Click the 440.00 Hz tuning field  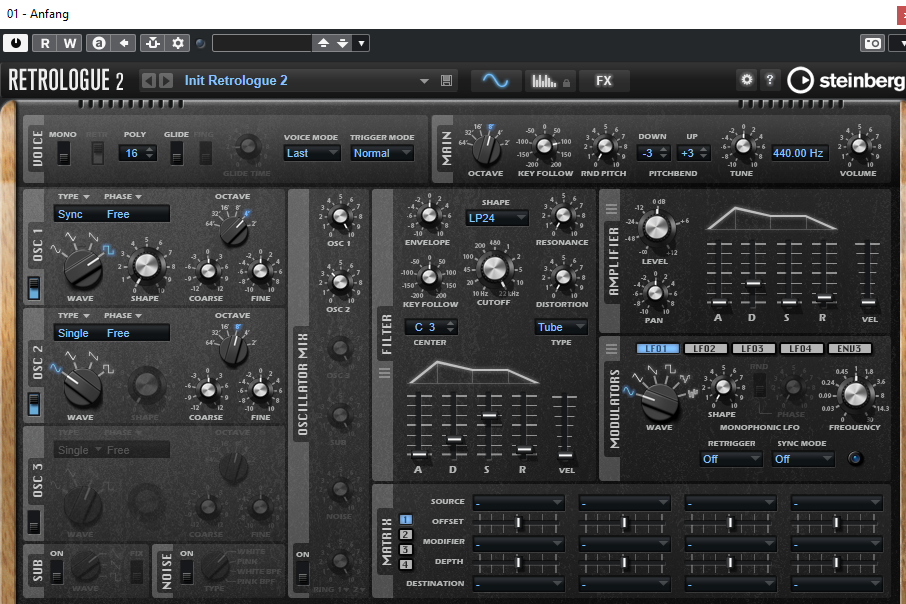[798, 153]
